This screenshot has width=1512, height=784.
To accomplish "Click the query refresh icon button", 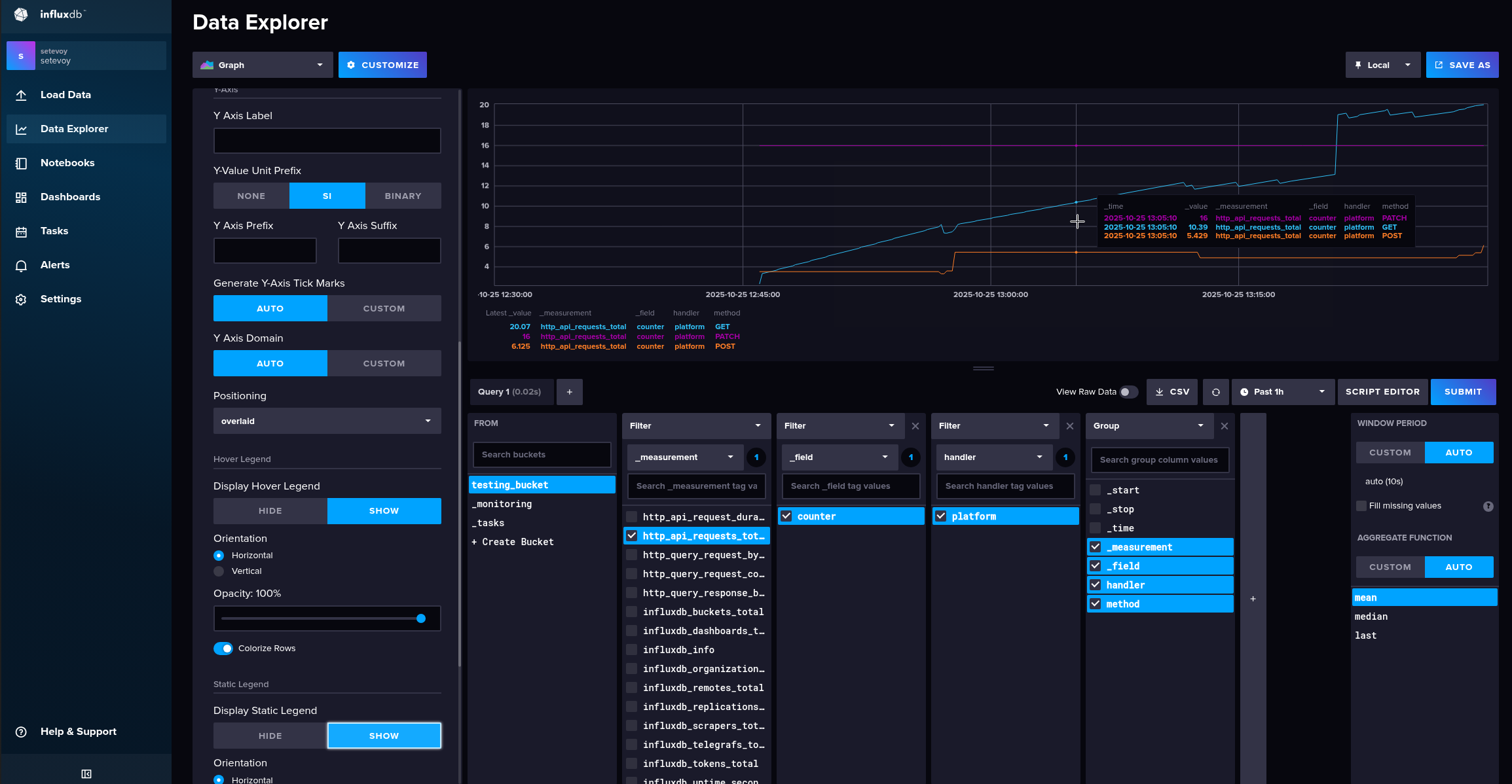I will (x=1215, y=392).
